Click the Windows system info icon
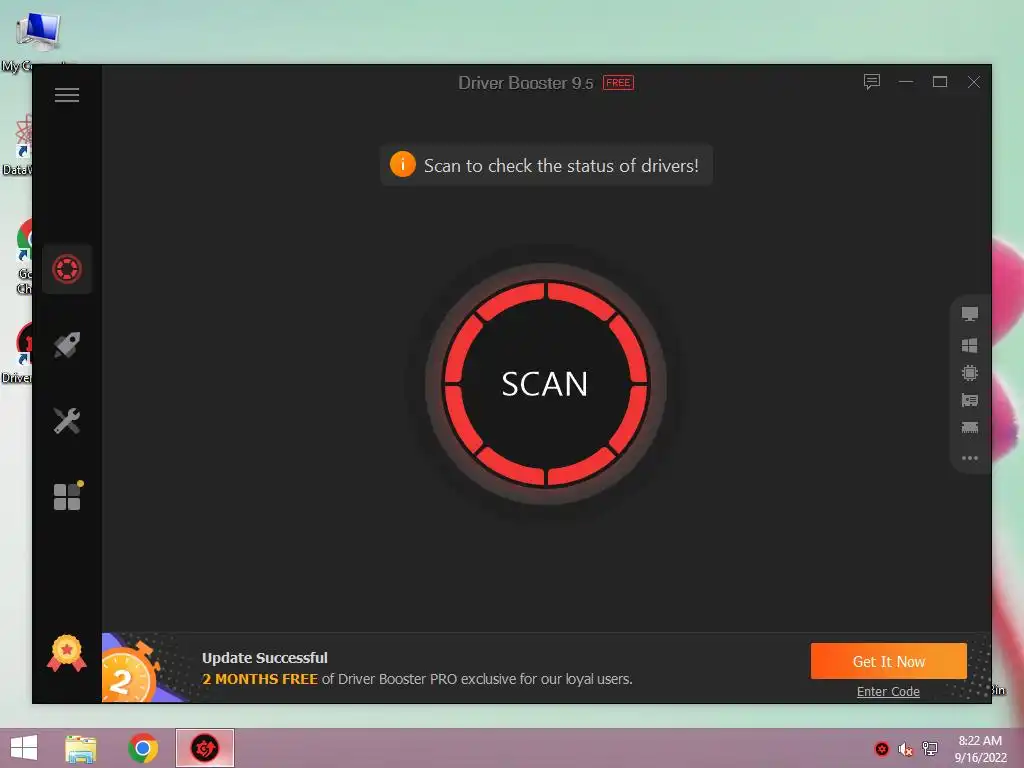 970,345
